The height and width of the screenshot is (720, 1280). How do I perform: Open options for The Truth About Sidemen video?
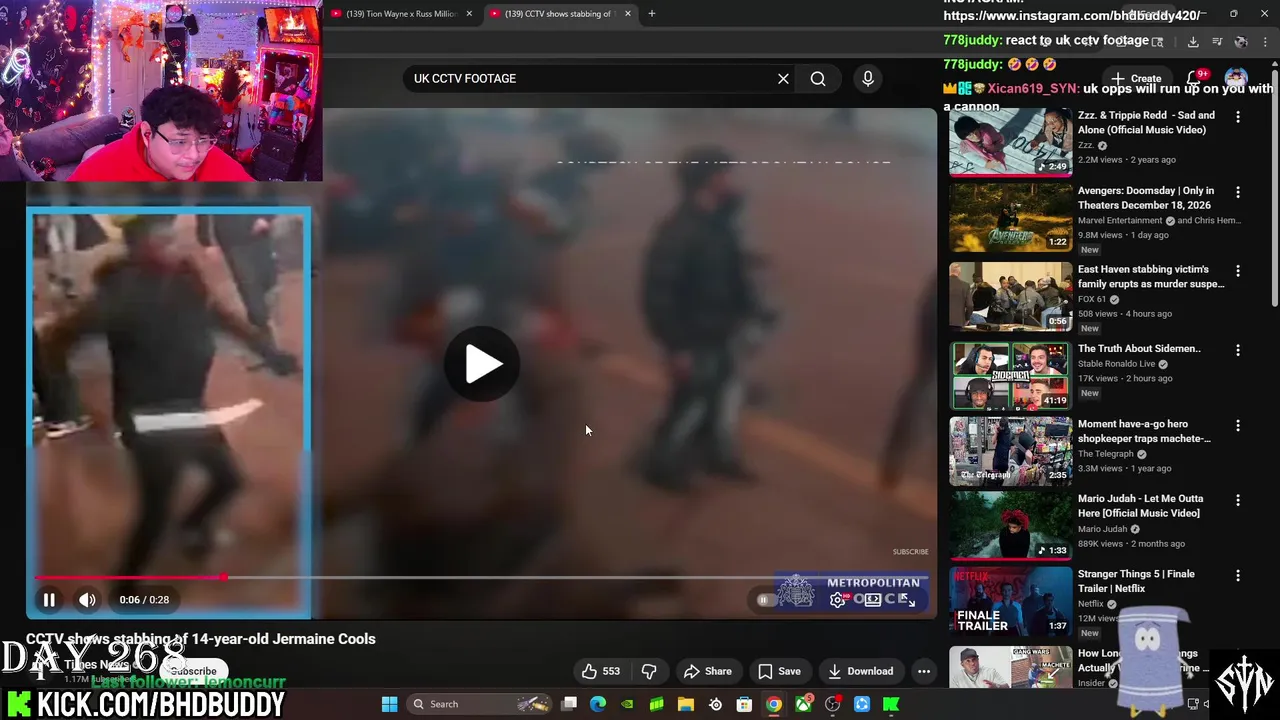tap(1238, 350)
